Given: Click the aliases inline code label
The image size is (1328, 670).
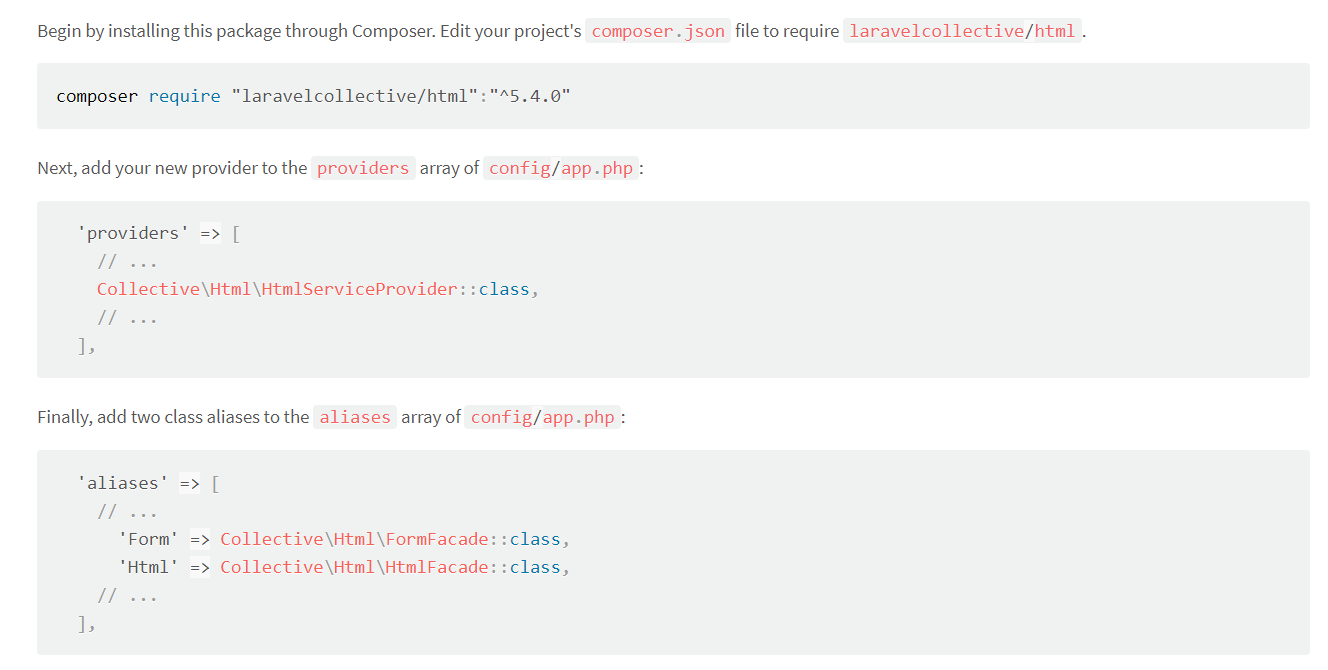Looking at the screenshot, I should [x=355, y=417].
